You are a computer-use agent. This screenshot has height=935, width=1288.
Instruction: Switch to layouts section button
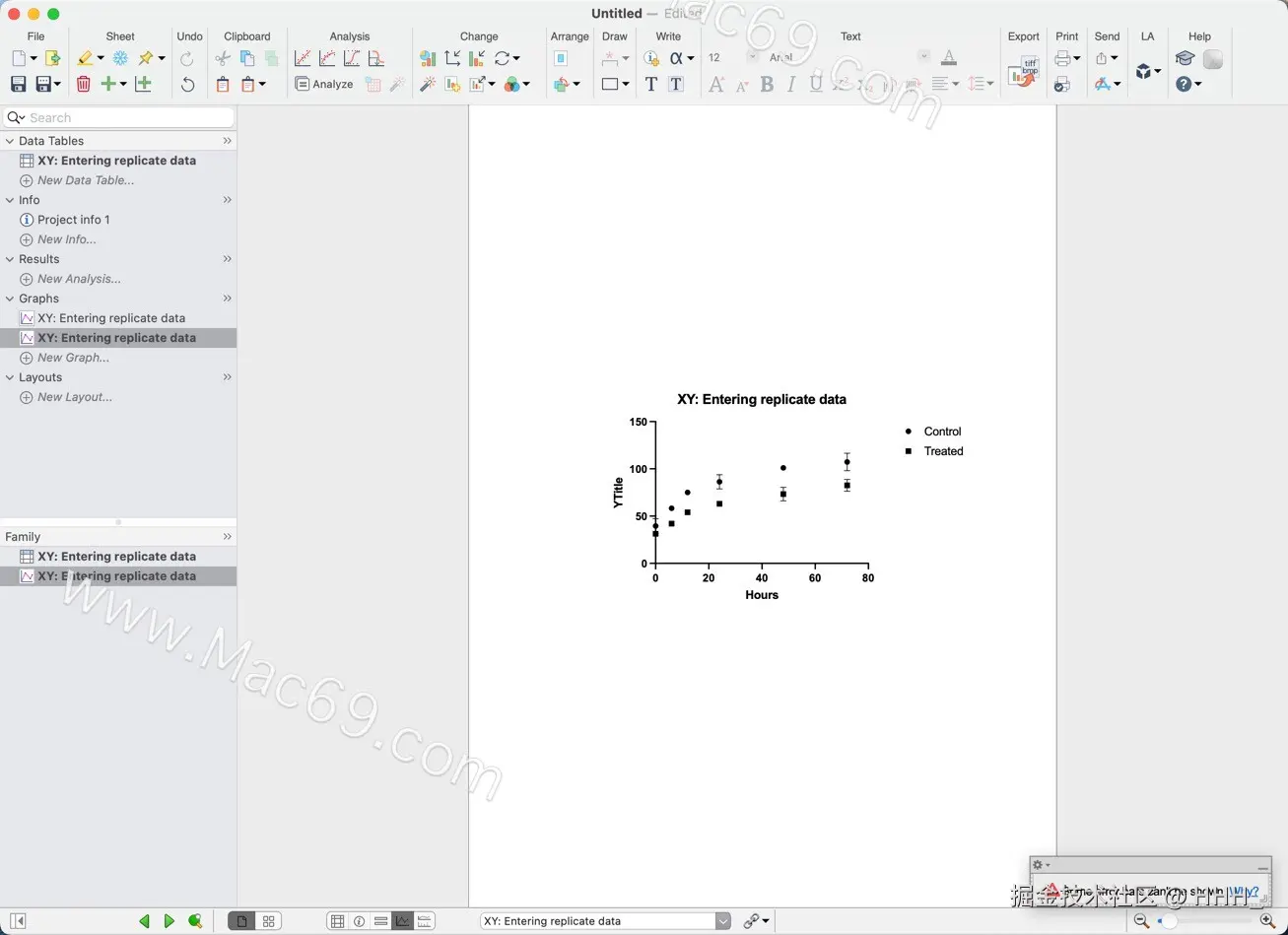click(x=425, y=921)
